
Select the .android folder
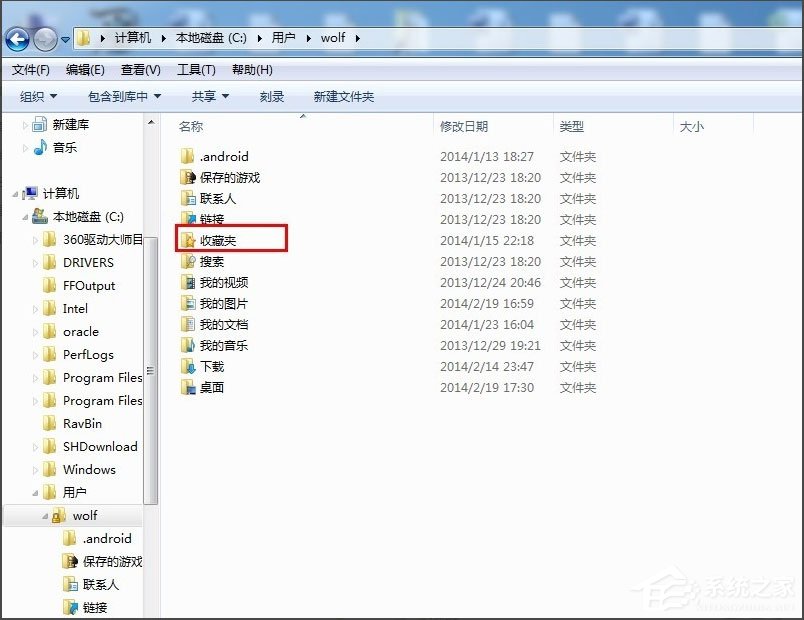(218, 156)
